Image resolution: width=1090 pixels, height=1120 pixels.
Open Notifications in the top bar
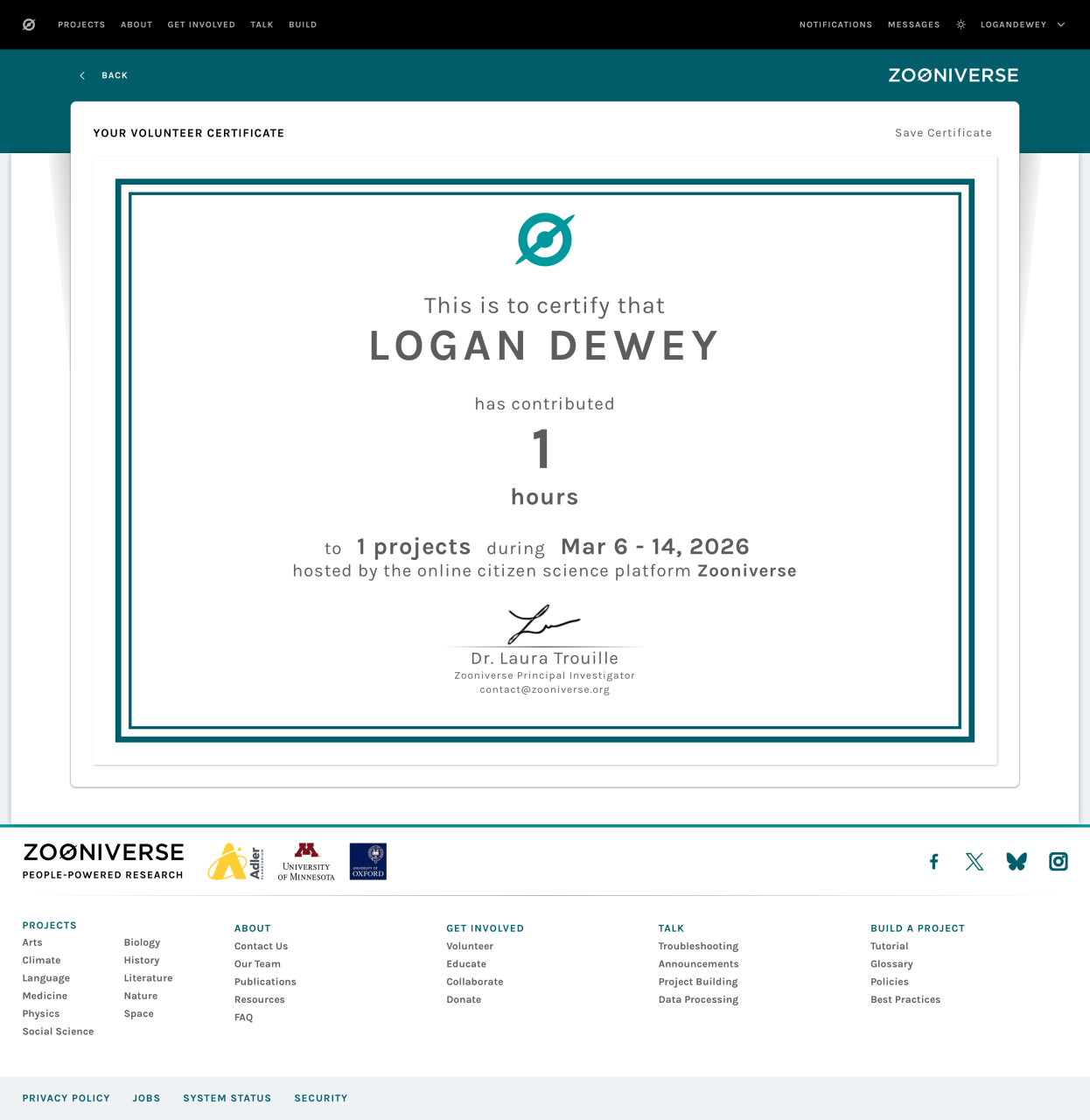(x=835, y=24)
